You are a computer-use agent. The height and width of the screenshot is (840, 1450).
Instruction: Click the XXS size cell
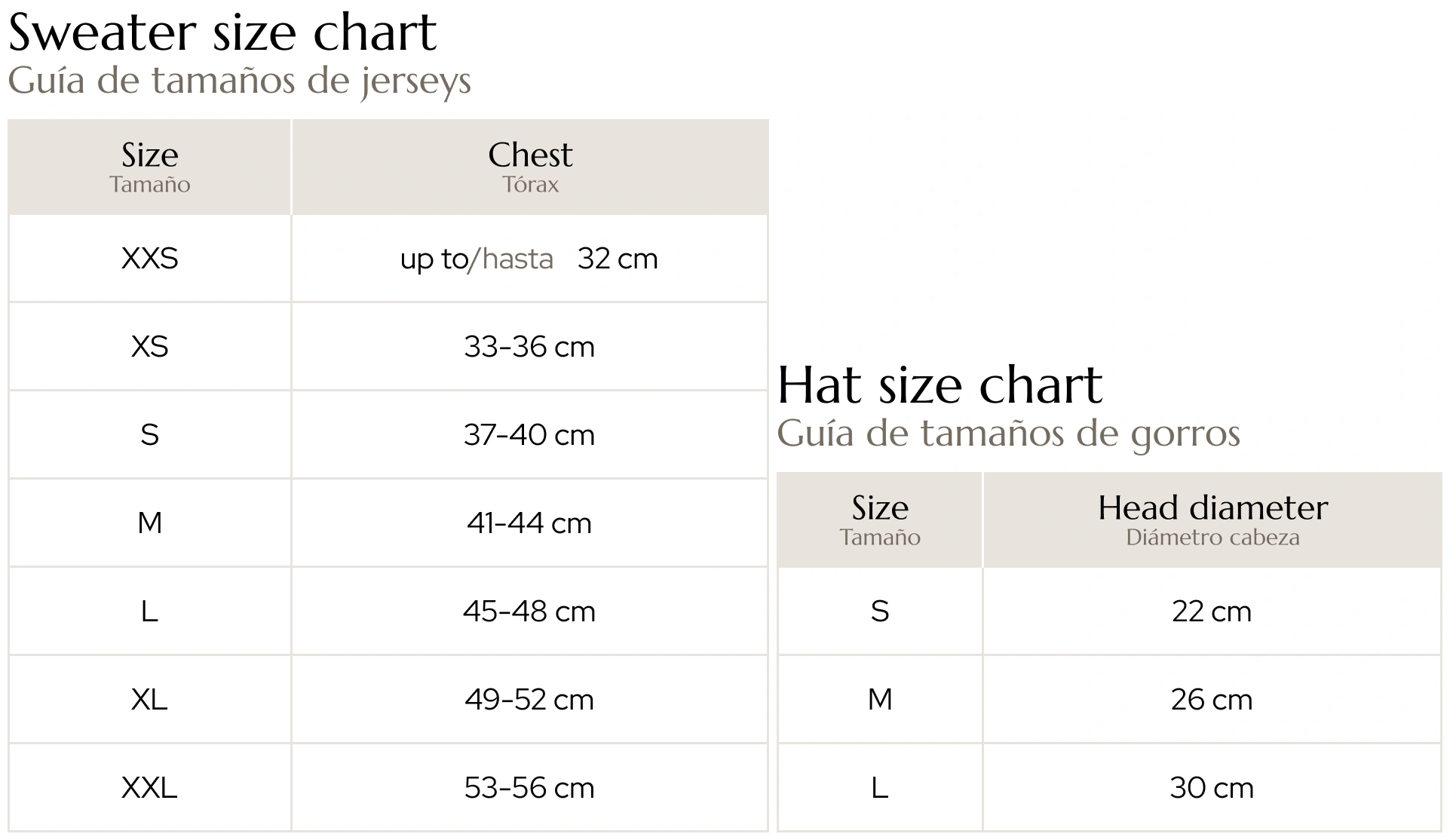click(149, 259)
